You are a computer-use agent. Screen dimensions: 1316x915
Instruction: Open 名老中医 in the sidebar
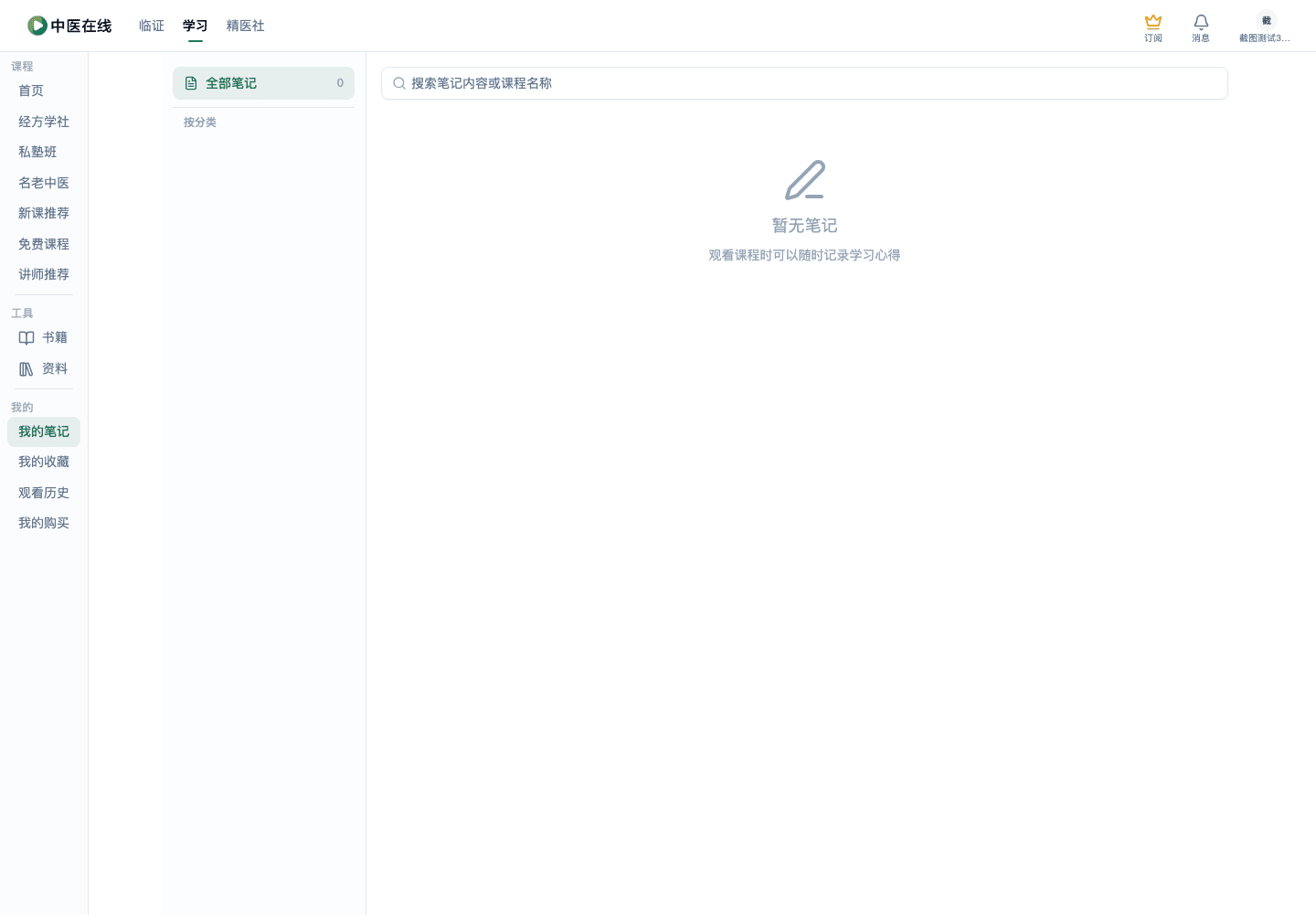[44, 183]
